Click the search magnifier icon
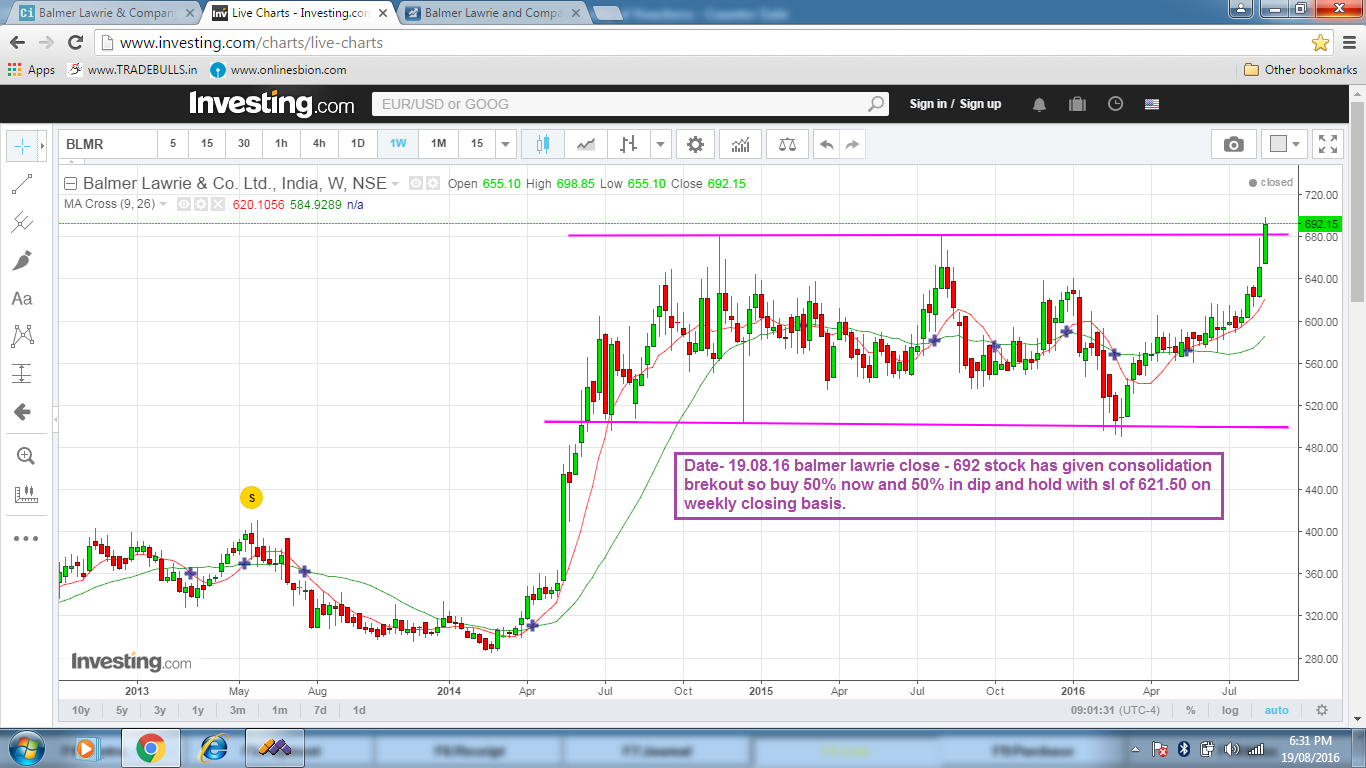 click(876, 104)
